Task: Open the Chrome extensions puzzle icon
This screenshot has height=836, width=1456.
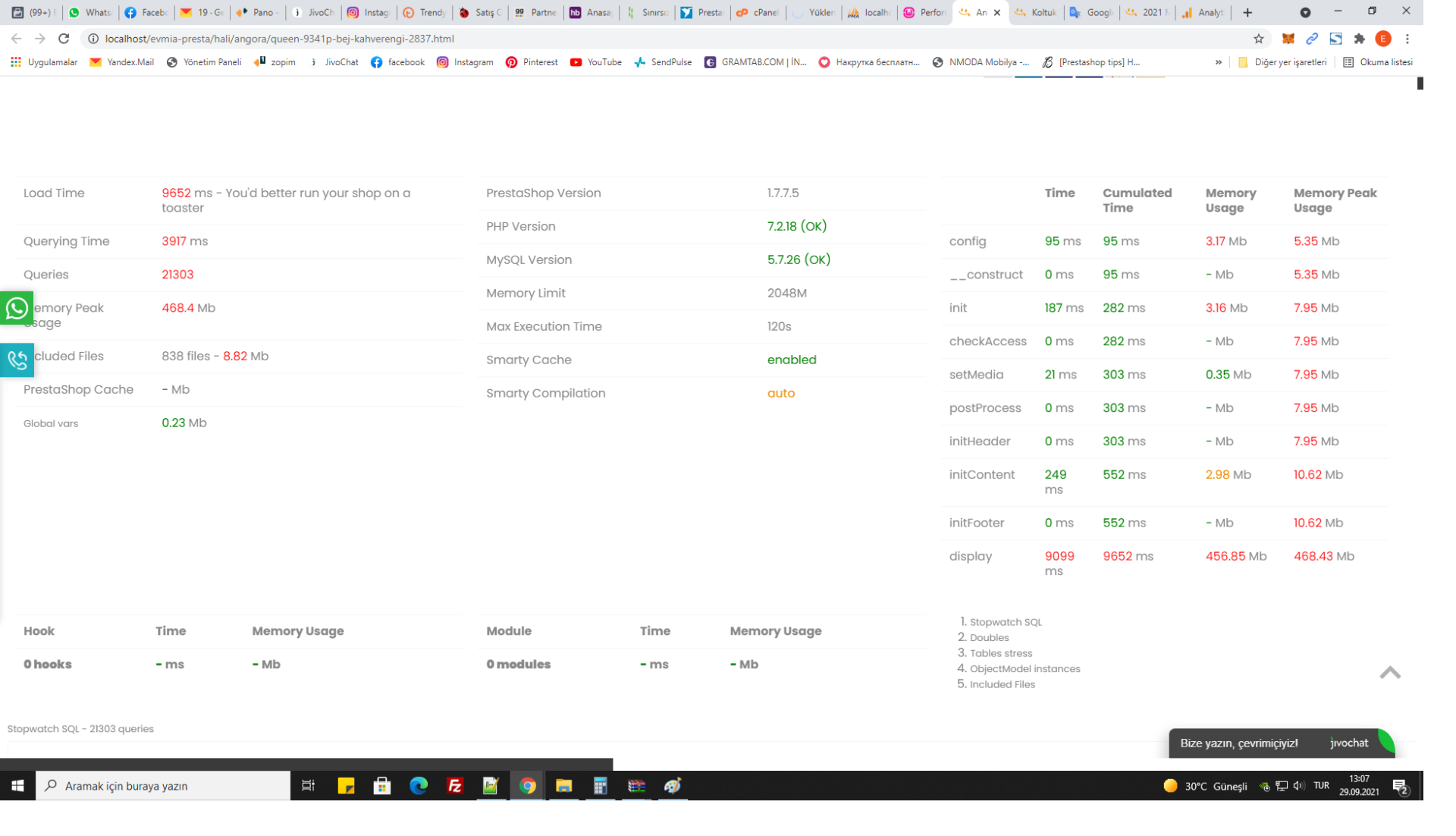Action: pyautogui.click(x=1359, y=39)
